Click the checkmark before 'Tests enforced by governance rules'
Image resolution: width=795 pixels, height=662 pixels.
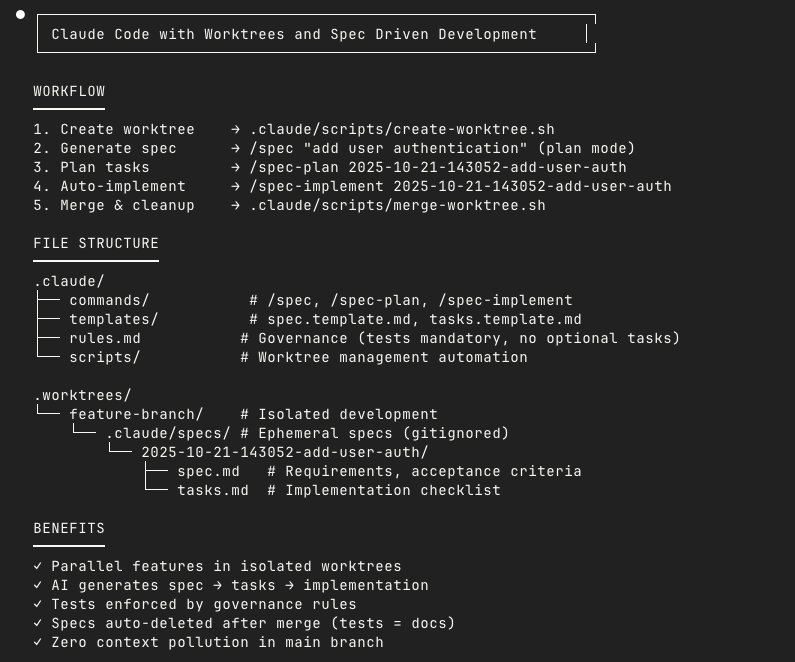[x=38, y=604]
